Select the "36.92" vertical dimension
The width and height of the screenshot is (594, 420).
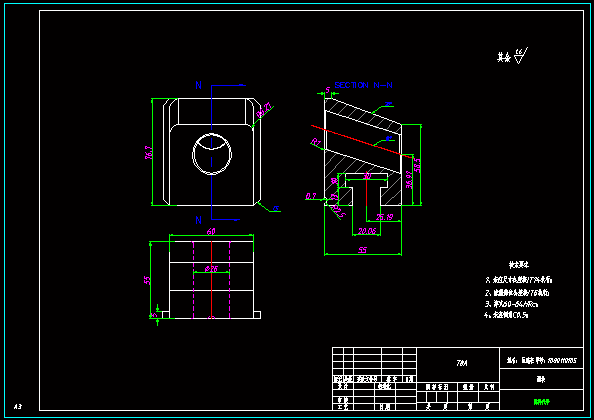pyautogui.click(x=409, y=180)
